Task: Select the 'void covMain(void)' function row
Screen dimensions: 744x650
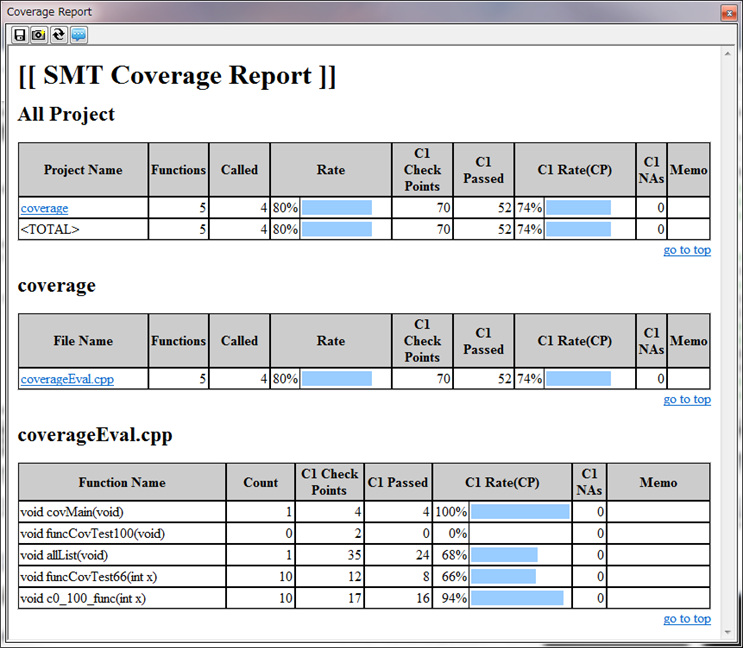Action: point(364,512)
